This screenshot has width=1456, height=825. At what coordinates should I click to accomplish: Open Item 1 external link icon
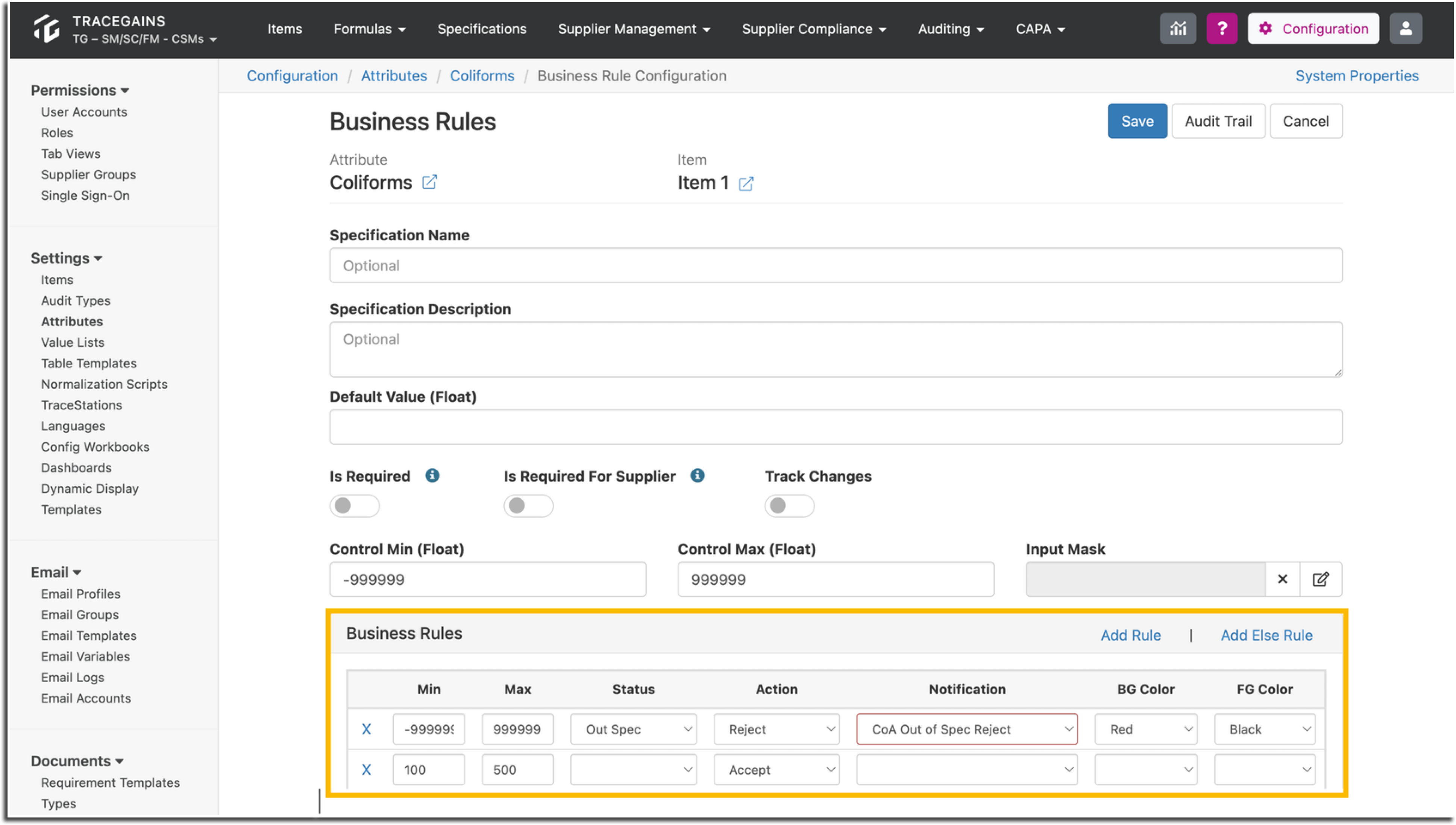pos(746,184)
